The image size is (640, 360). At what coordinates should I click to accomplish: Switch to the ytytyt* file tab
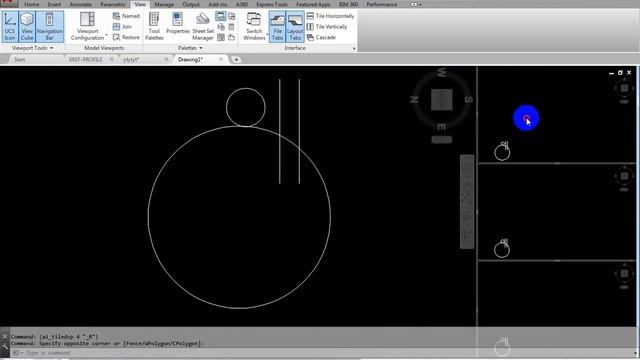(x=131, y=60)
